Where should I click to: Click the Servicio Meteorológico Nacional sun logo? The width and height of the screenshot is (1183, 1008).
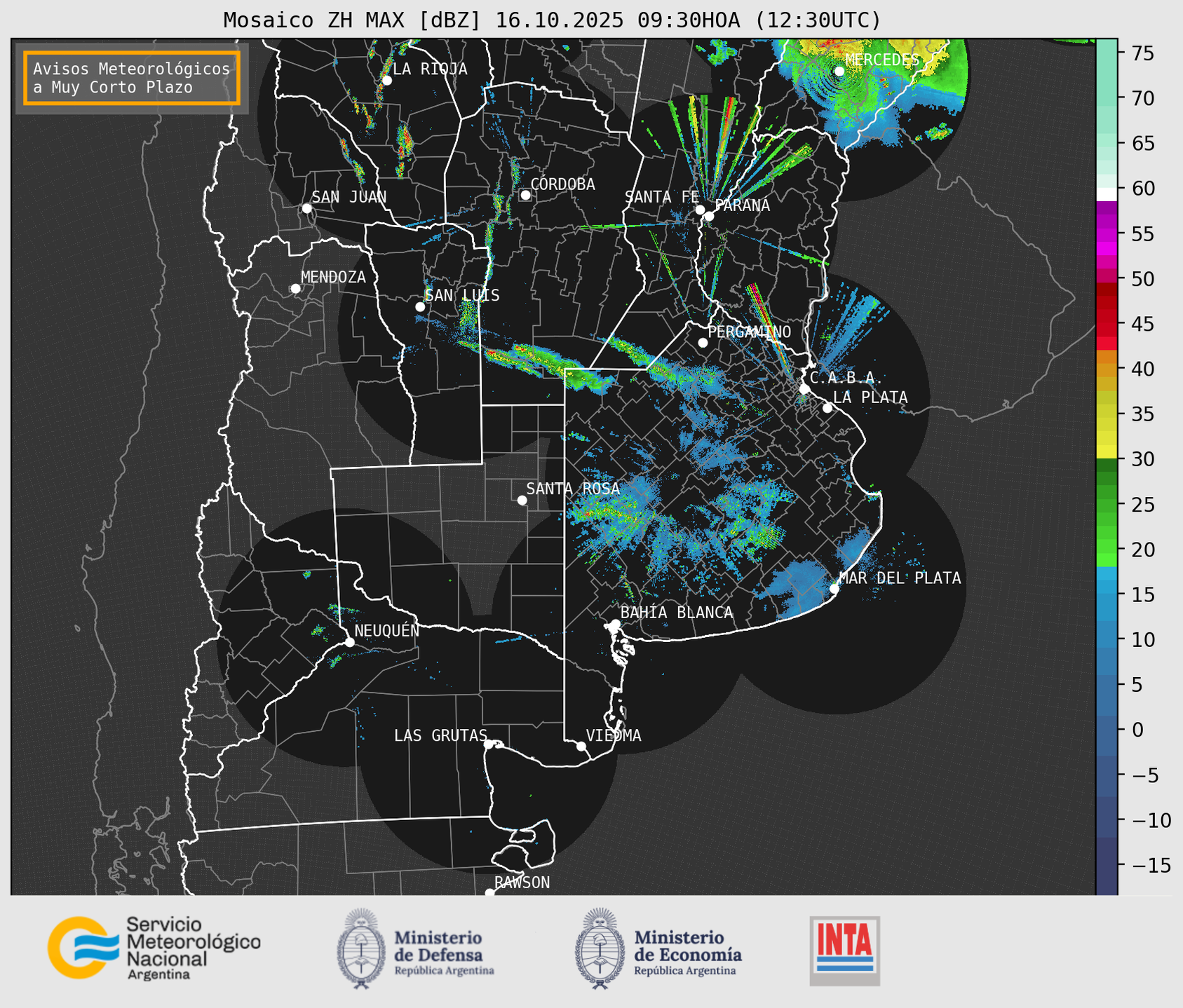84,947
